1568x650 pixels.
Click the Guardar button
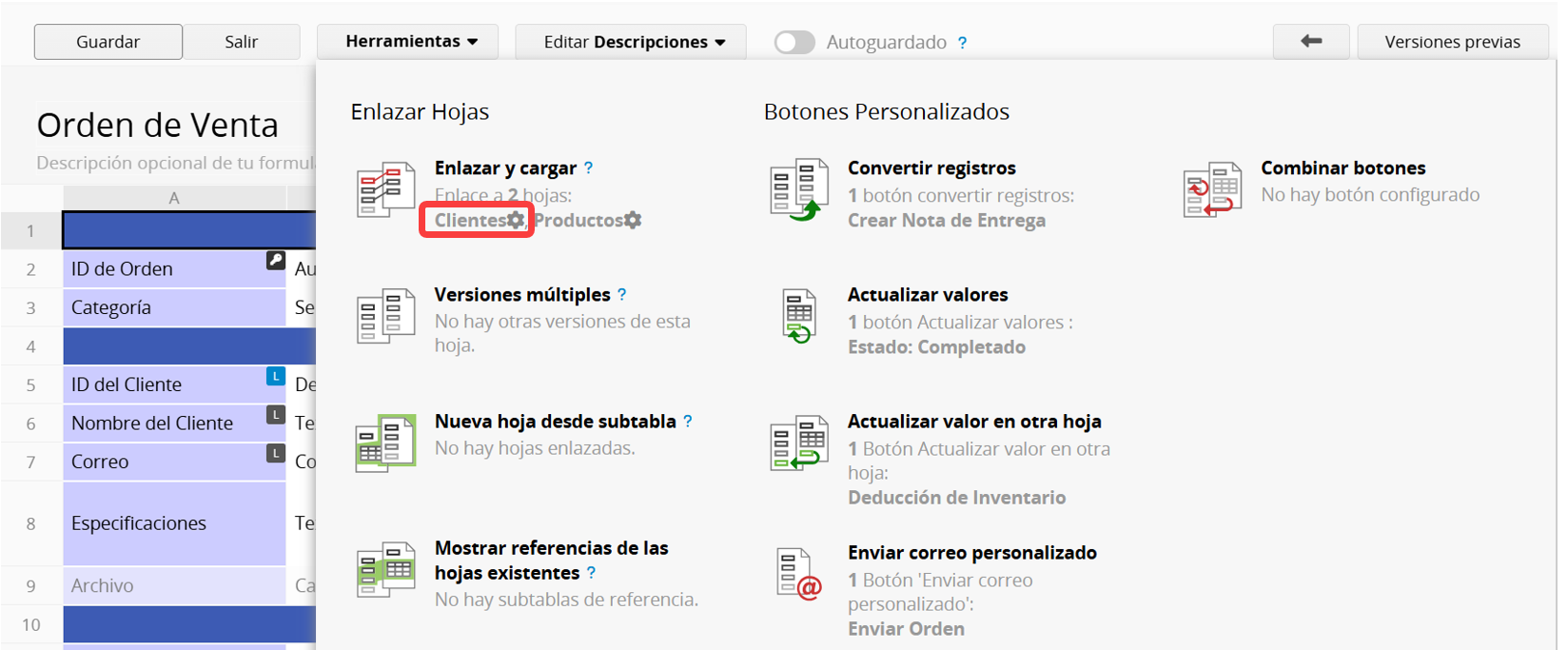click(108, 42)
